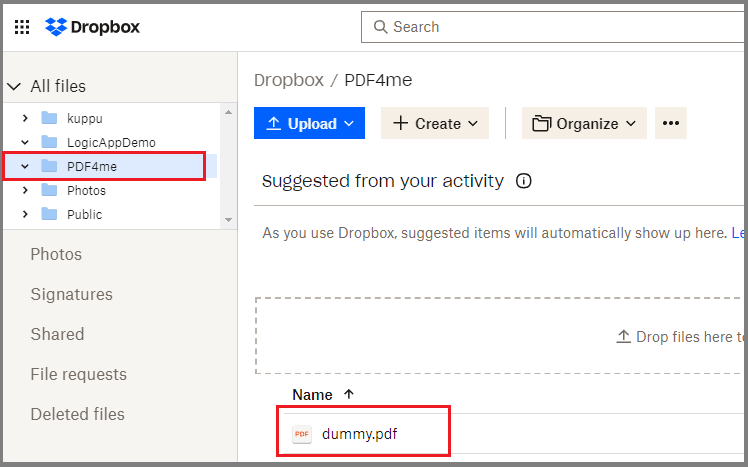Click the Create button
The width and height of the screenshot is (748, 467).
tap(435, 123)
